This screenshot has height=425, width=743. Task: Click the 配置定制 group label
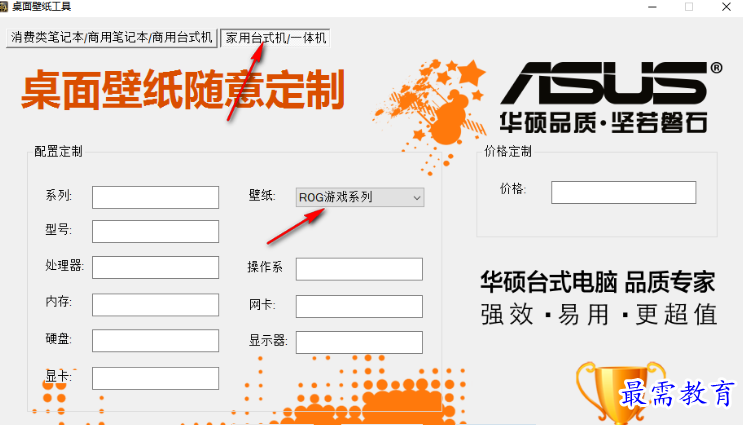(58, 152)
